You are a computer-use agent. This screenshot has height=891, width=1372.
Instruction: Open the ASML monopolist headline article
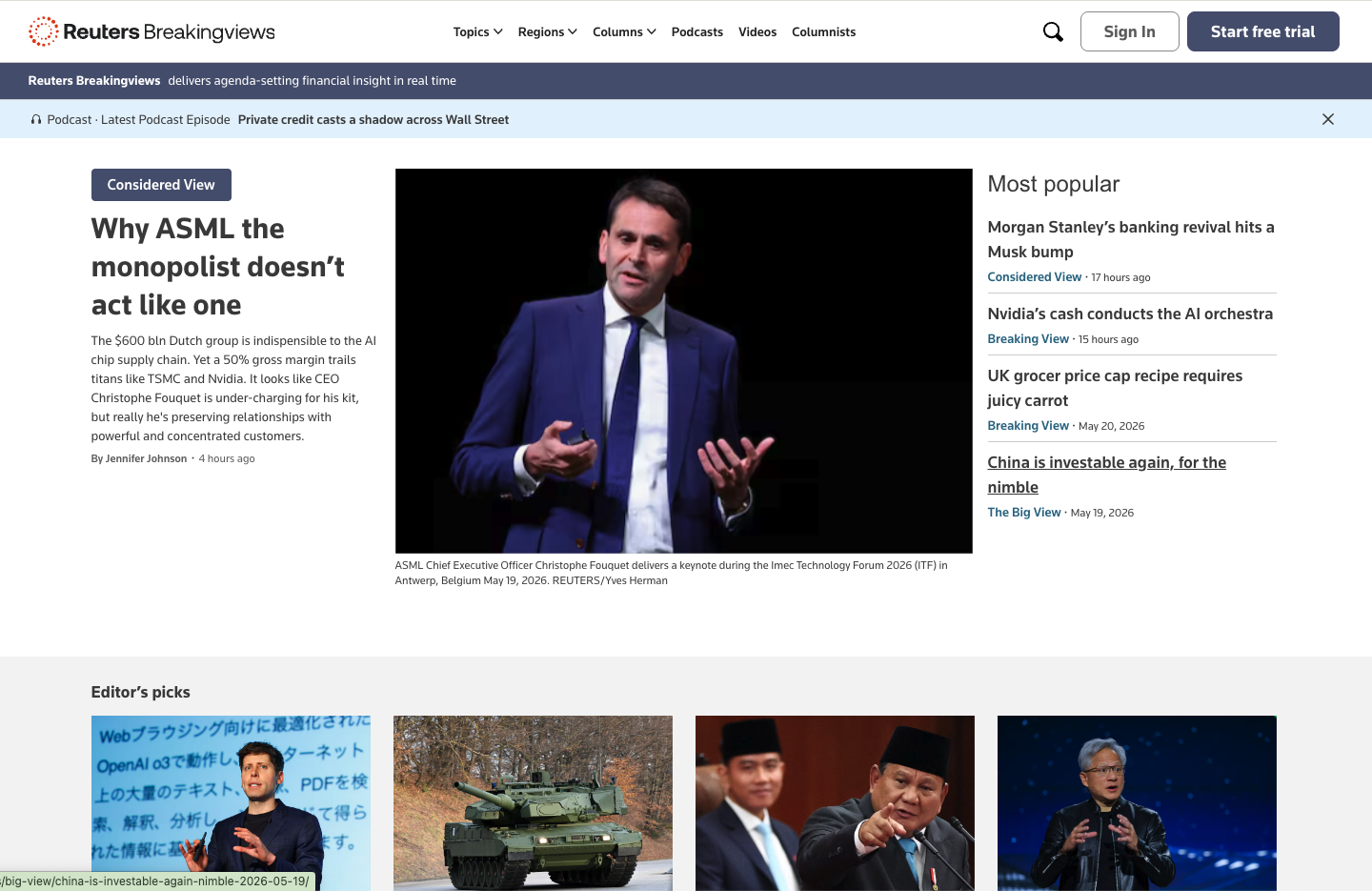218,267
